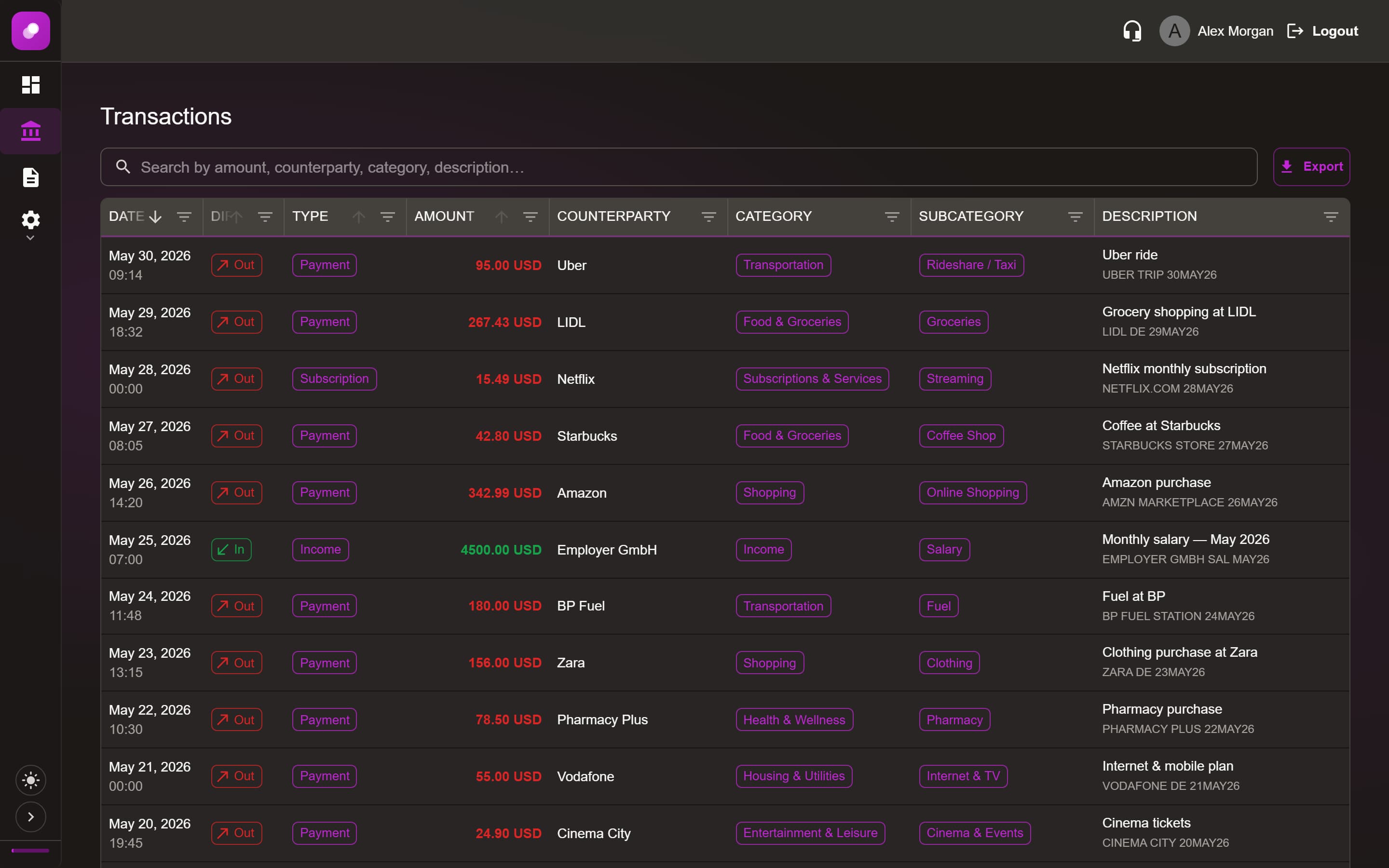This screenshot has height=868, width=1389.
Task: Click the 267.43 USD amount for LIDL
Action: click(x=504, y=322)
